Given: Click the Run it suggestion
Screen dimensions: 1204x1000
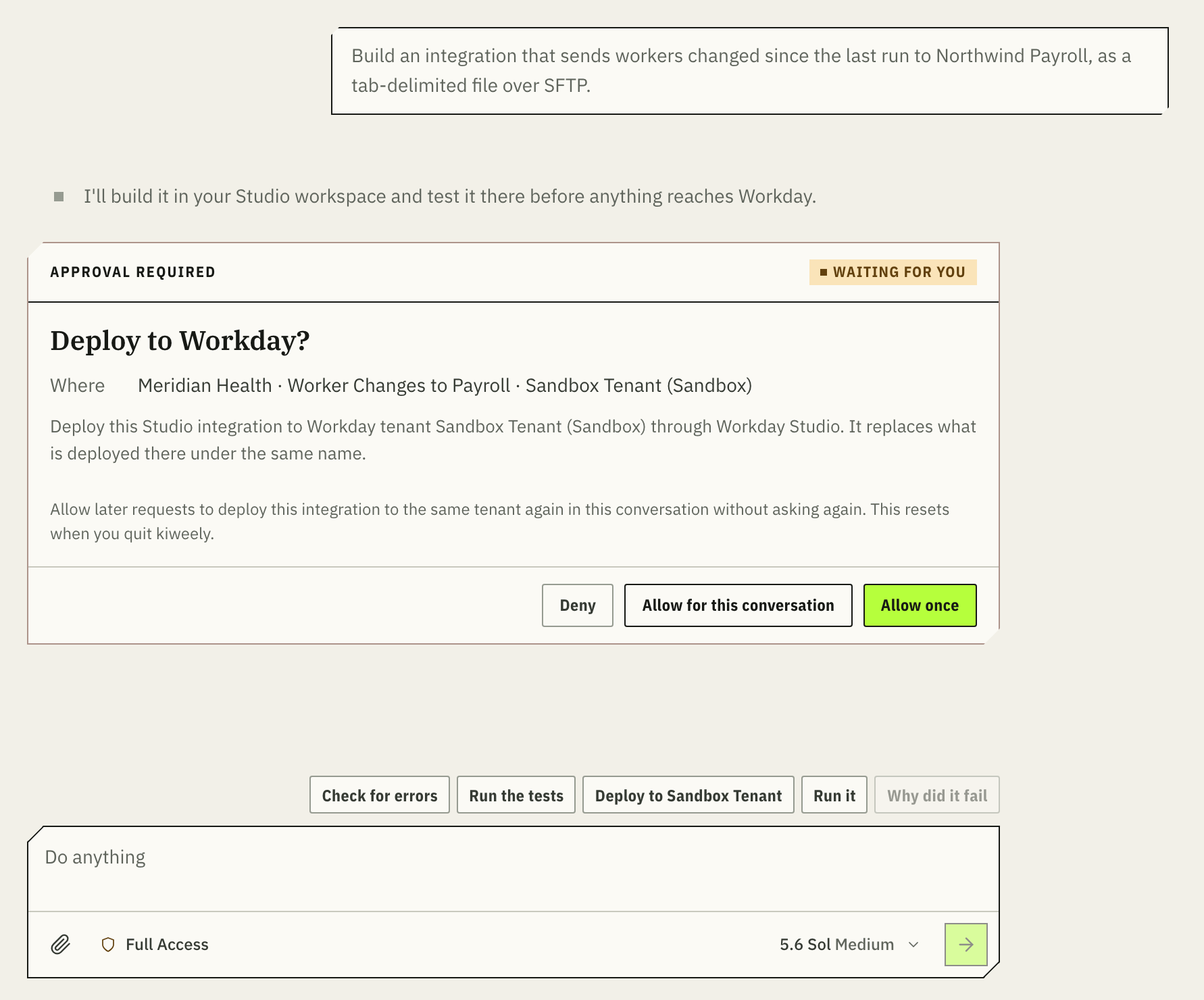Looking at the screenshot, I should 834,795.
